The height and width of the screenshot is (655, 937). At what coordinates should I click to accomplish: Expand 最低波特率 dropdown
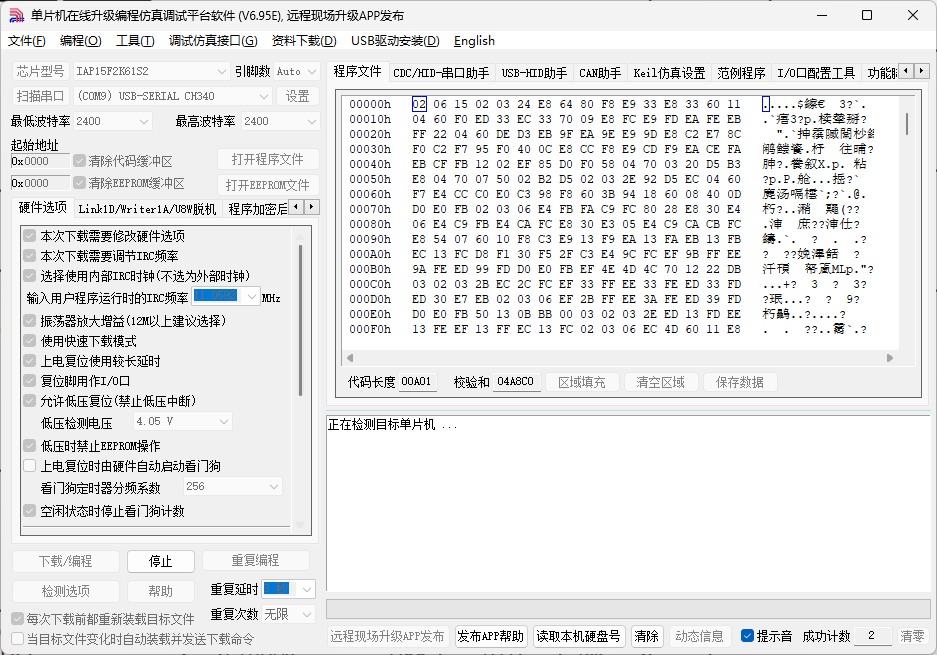click(x=143, y=121)
